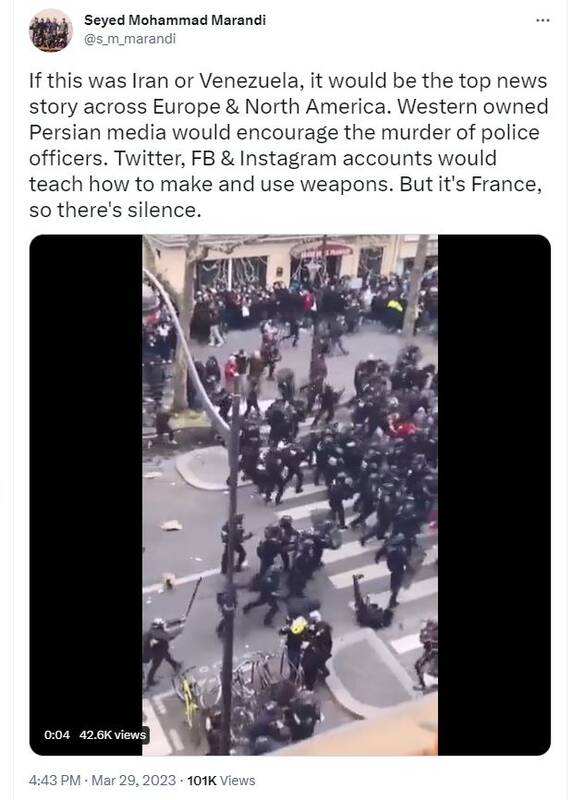Viewport: 572px width, 800px height.
Task: Click the words "Persian media" in tweet
Action: click(x=97, y=133)
